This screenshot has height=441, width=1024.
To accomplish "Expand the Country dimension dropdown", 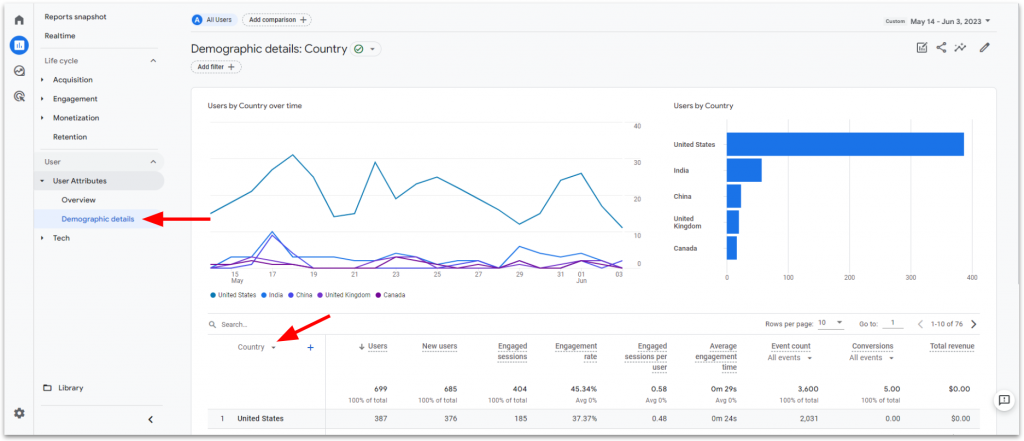I will (273, 348).
